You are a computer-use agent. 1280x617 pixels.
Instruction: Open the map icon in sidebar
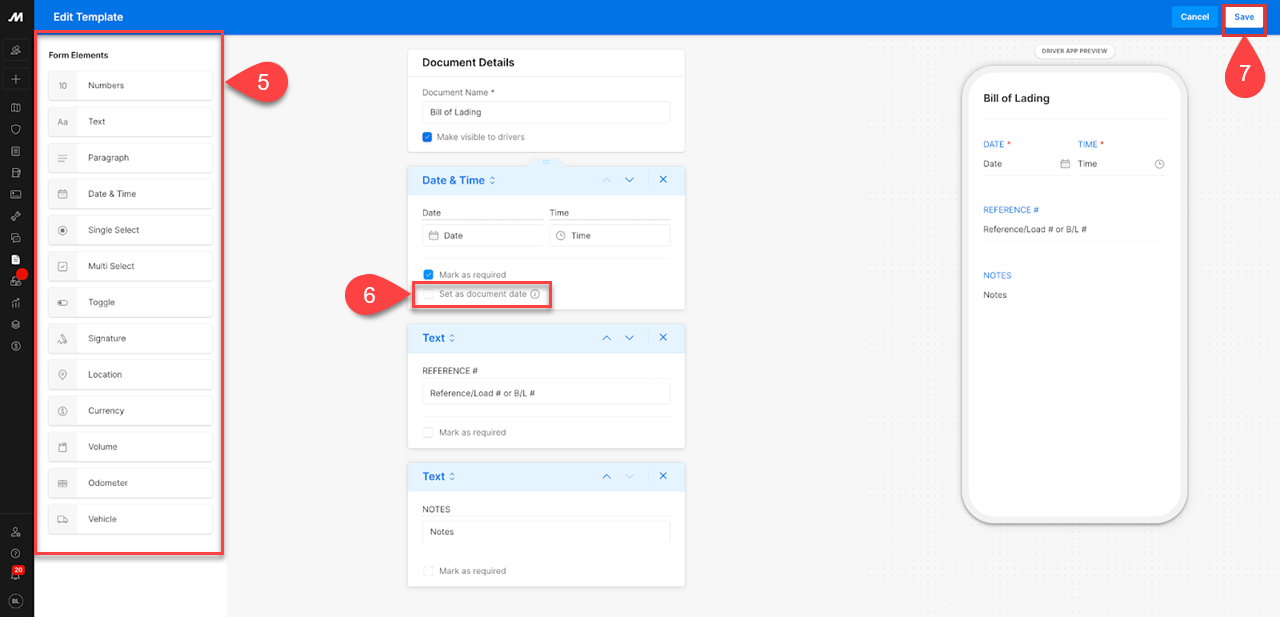click(x=16, y=108)
